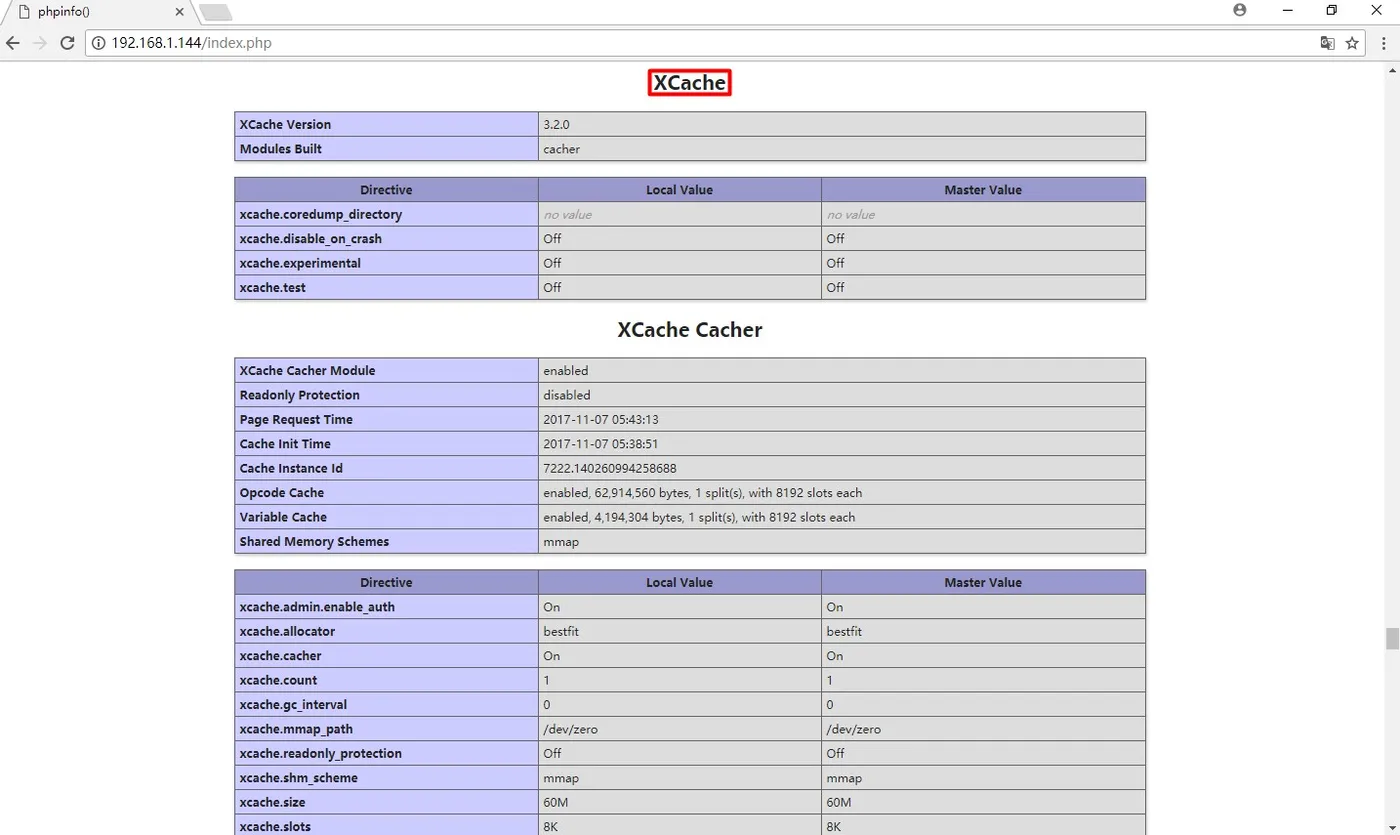Screen dimensions: 1400x835
Task: Click the scrollbar up arrow
Action: (x=1392, y=69)
